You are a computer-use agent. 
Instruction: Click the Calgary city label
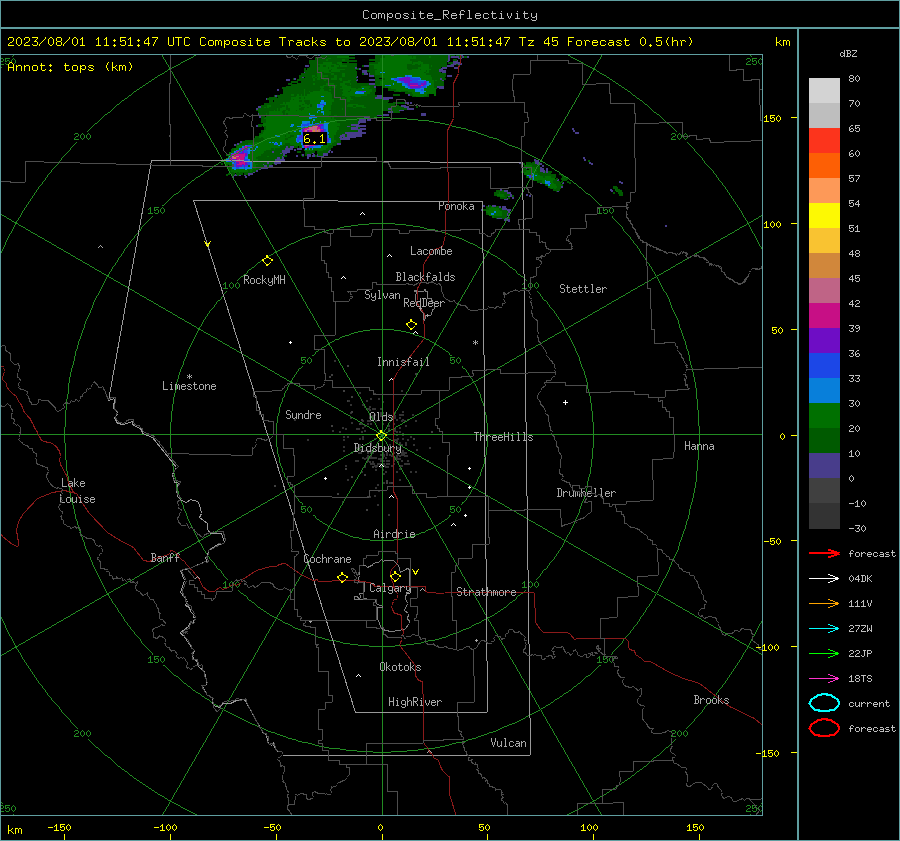[x=390, y=588]
